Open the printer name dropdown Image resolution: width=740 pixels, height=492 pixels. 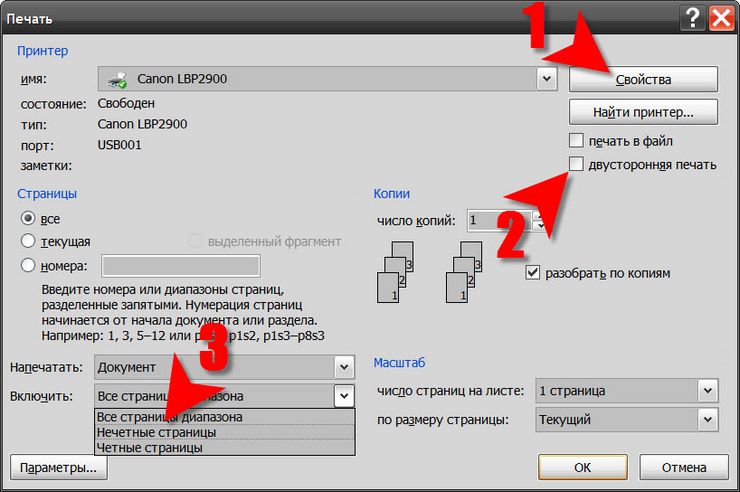pos(547,79)
